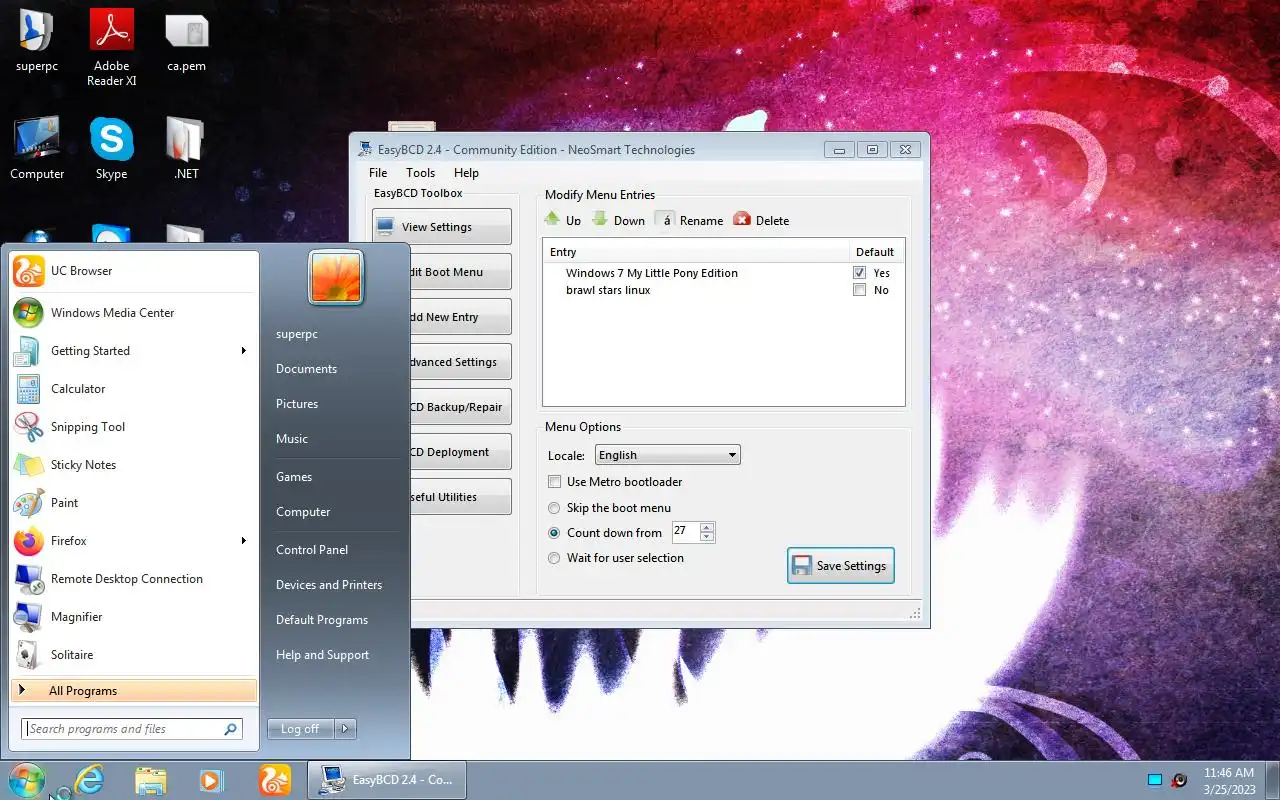The image size is (1280, 800).
Task: Select the .NET folder on desktop
Action: tap(186, 149)
